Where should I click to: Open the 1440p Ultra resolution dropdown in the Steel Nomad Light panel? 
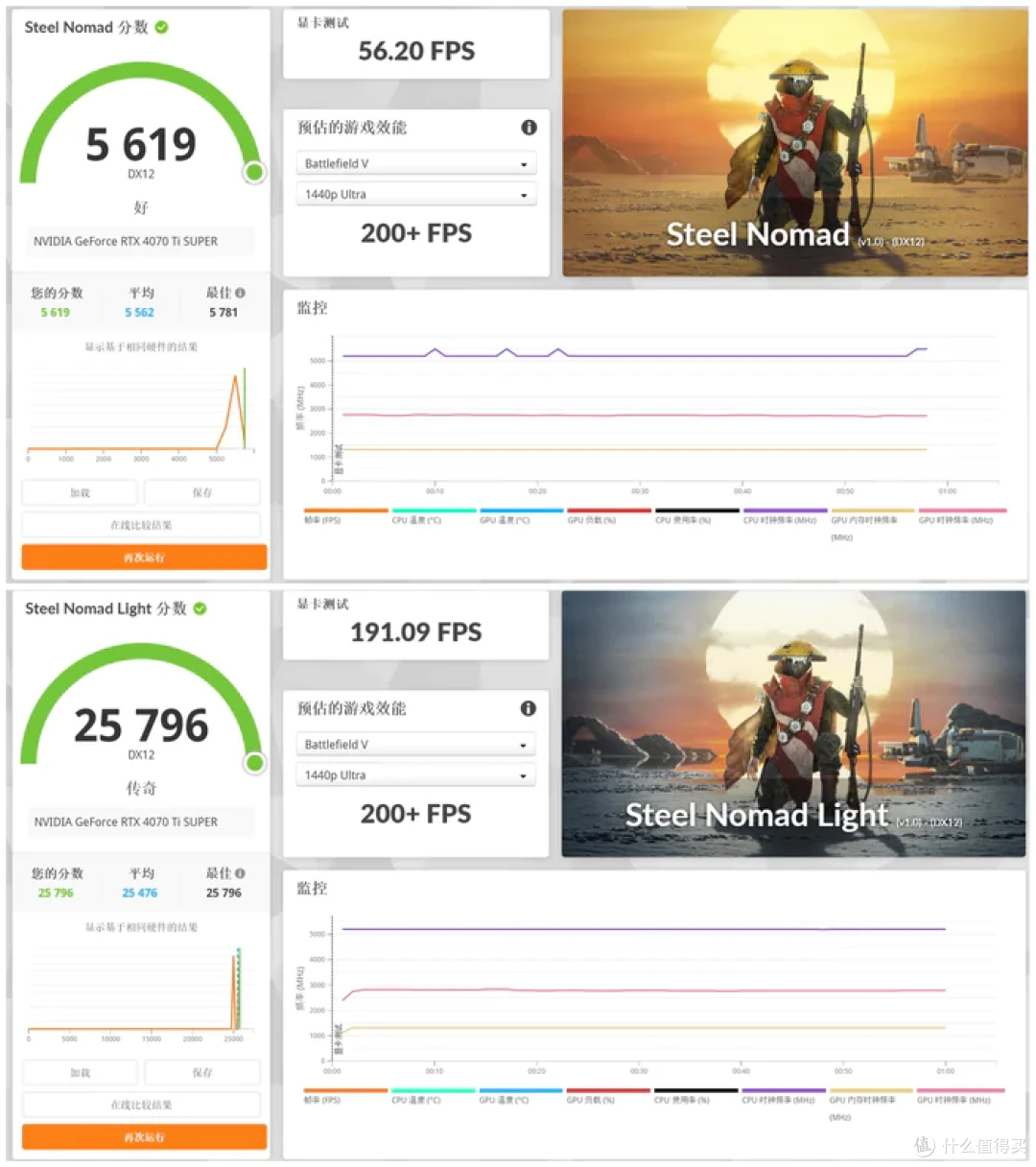pos(415,775)
